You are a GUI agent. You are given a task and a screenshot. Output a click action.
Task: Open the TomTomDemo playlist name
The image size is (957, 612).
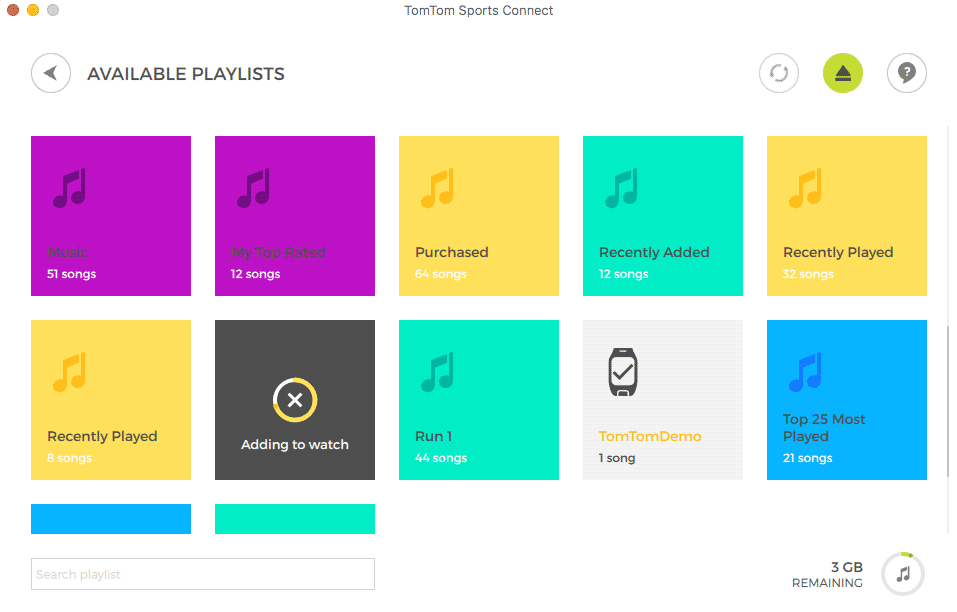click(650, 436)
